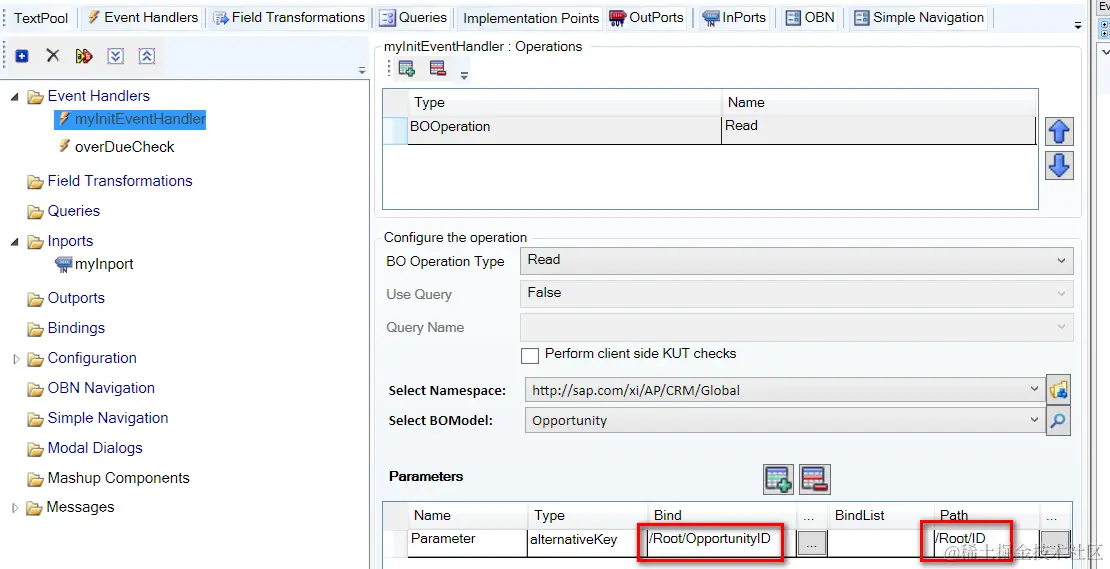Switch to Field Transformations tab
The height and width of the screenshot is (569, 1110).
pyautogui.click(x=290, y=18)
